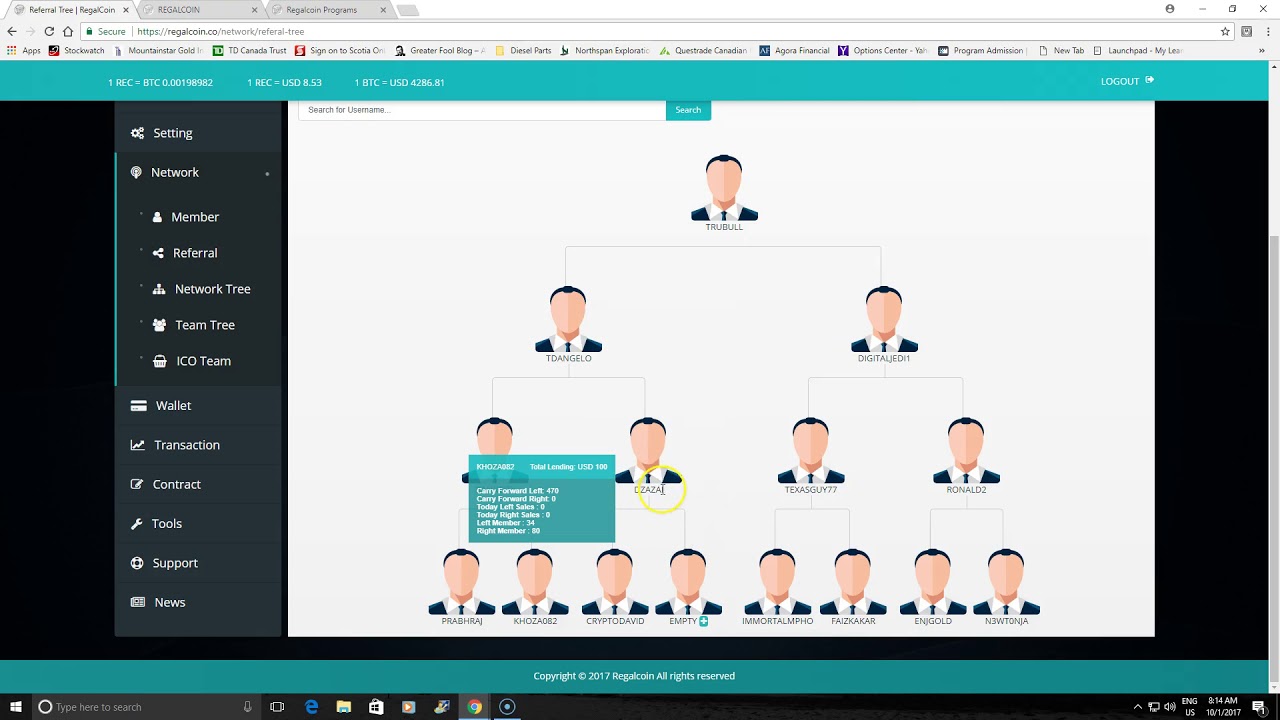This screenshot has height=720, width=1280.
Task: Open the Setting sidebar item
Action: point(199,133)
